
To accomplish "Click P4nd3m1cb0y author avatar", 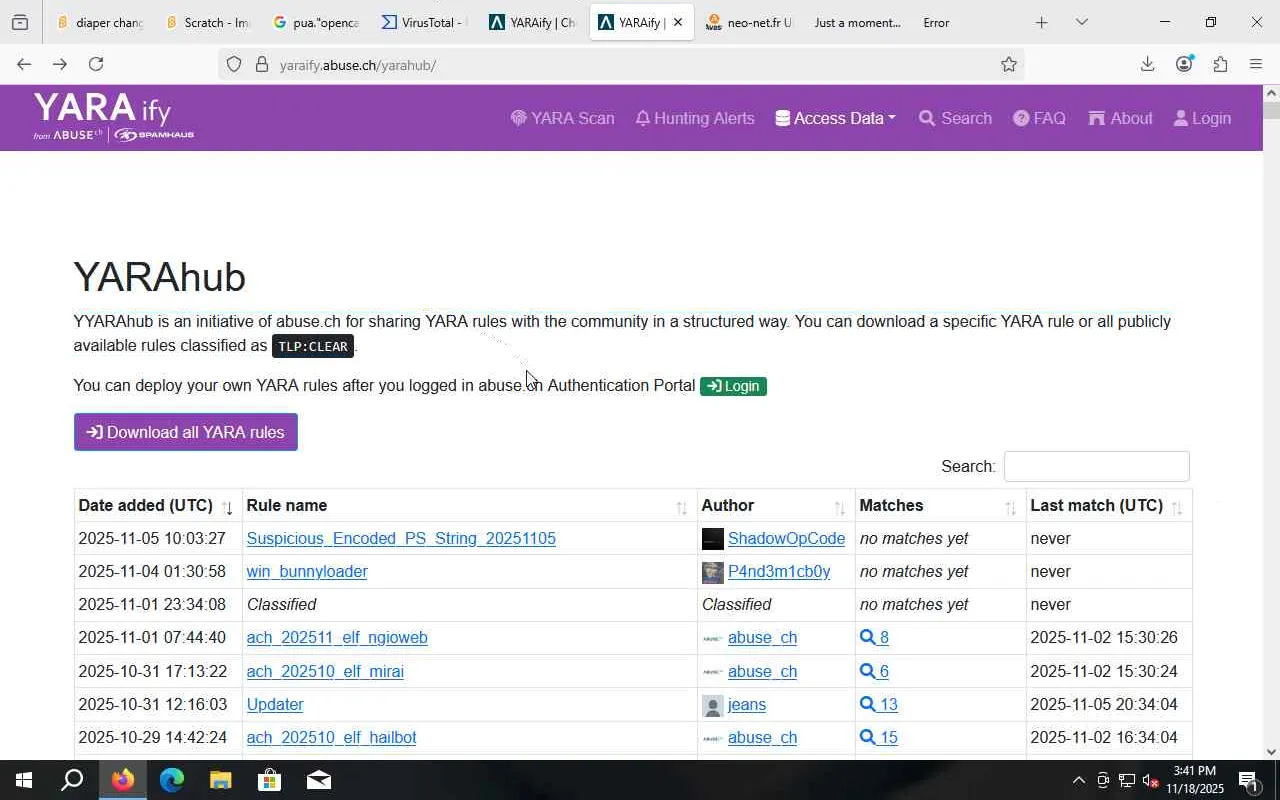I will point(712,572).
